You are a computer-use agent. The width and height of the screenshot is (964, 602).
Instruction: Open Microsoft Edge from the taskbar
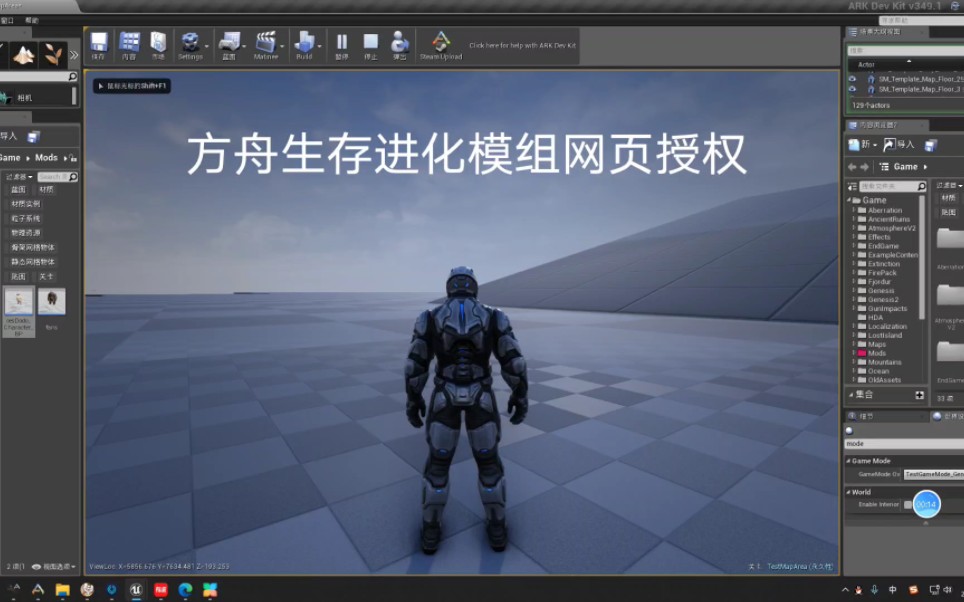[x=185, y=590]
